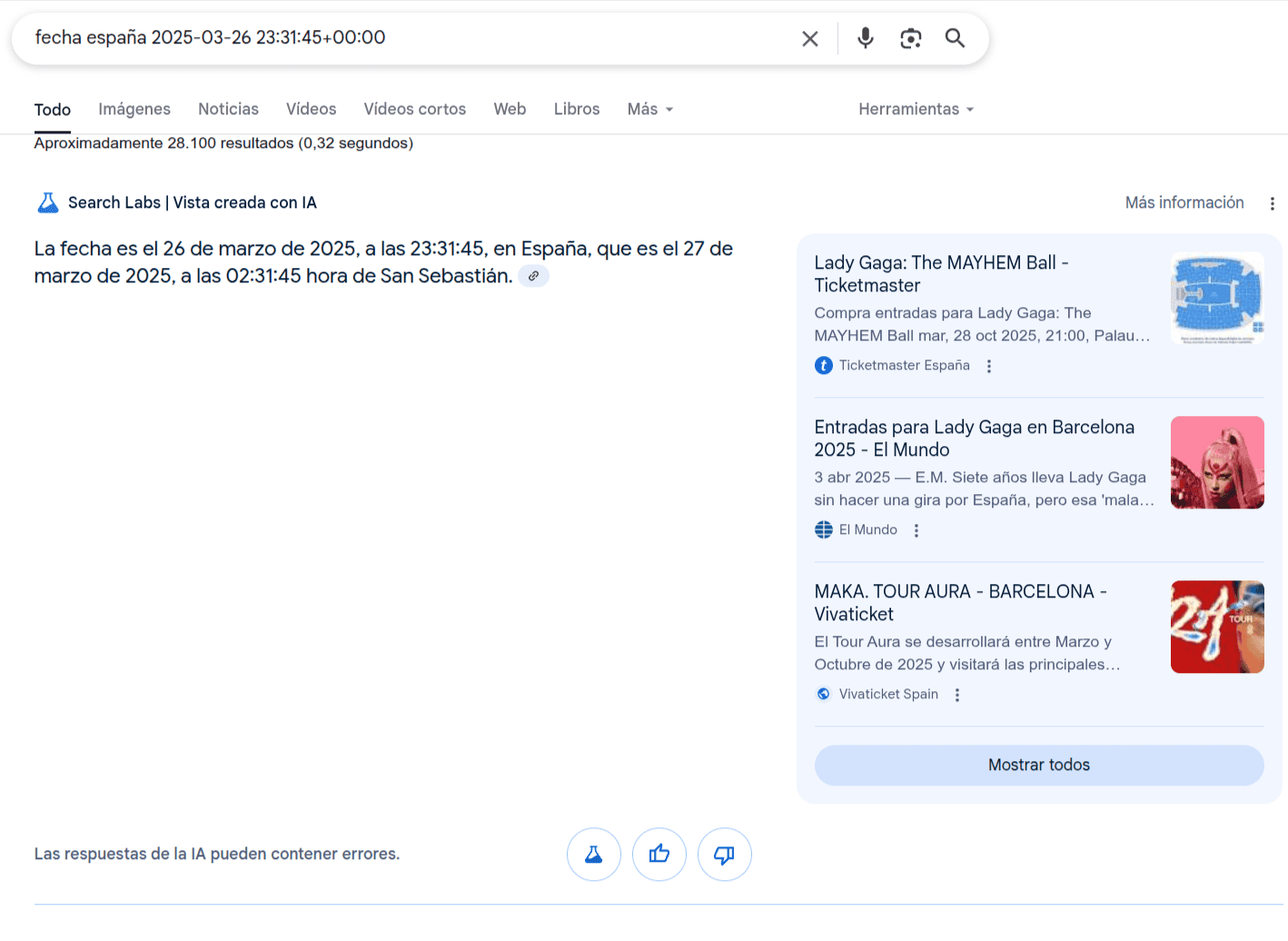Switch to the Vídeos cortos tab

tap(415, 109)
